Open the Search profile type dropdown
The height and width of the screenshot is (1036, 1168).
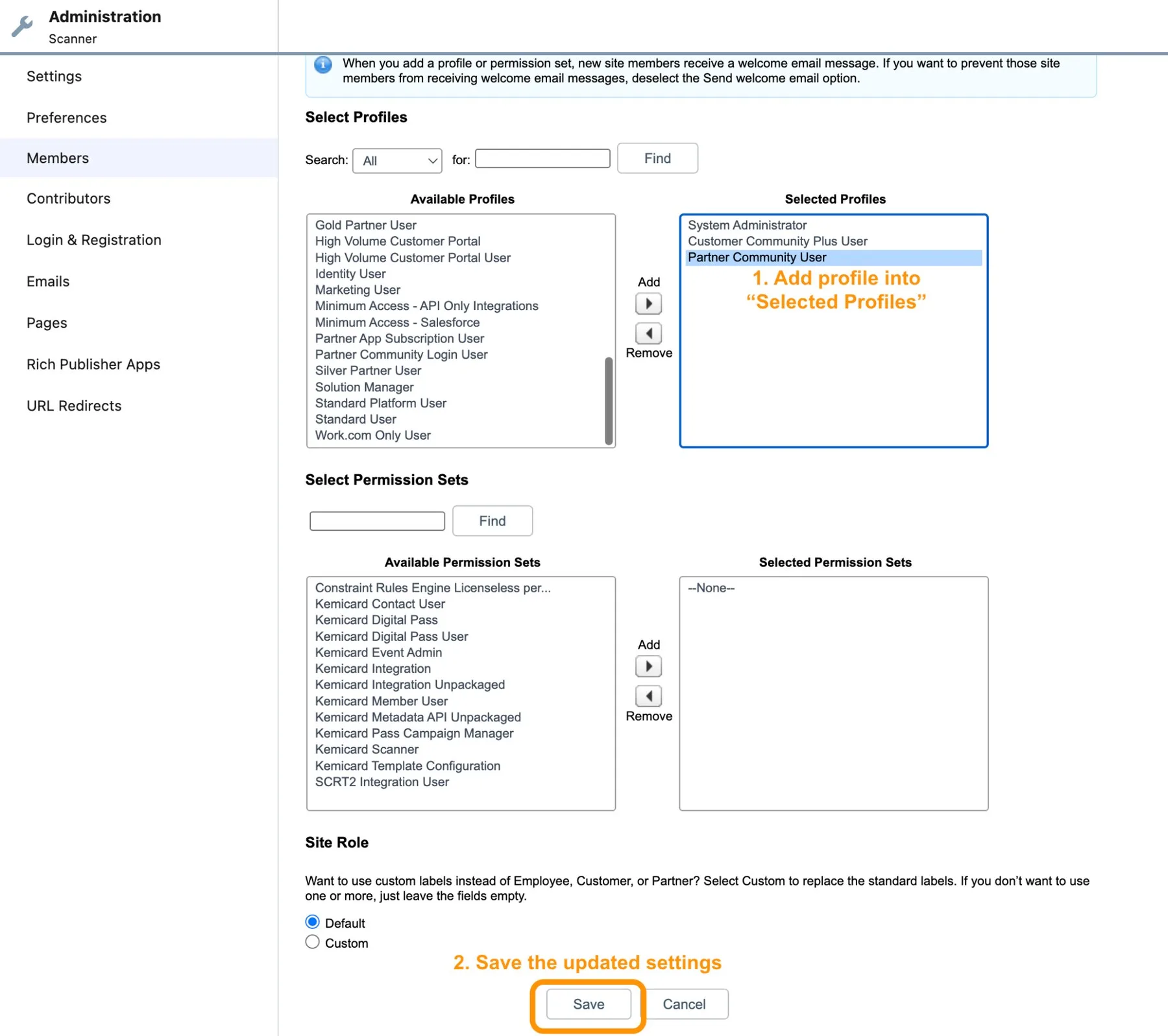coord(397,160)
